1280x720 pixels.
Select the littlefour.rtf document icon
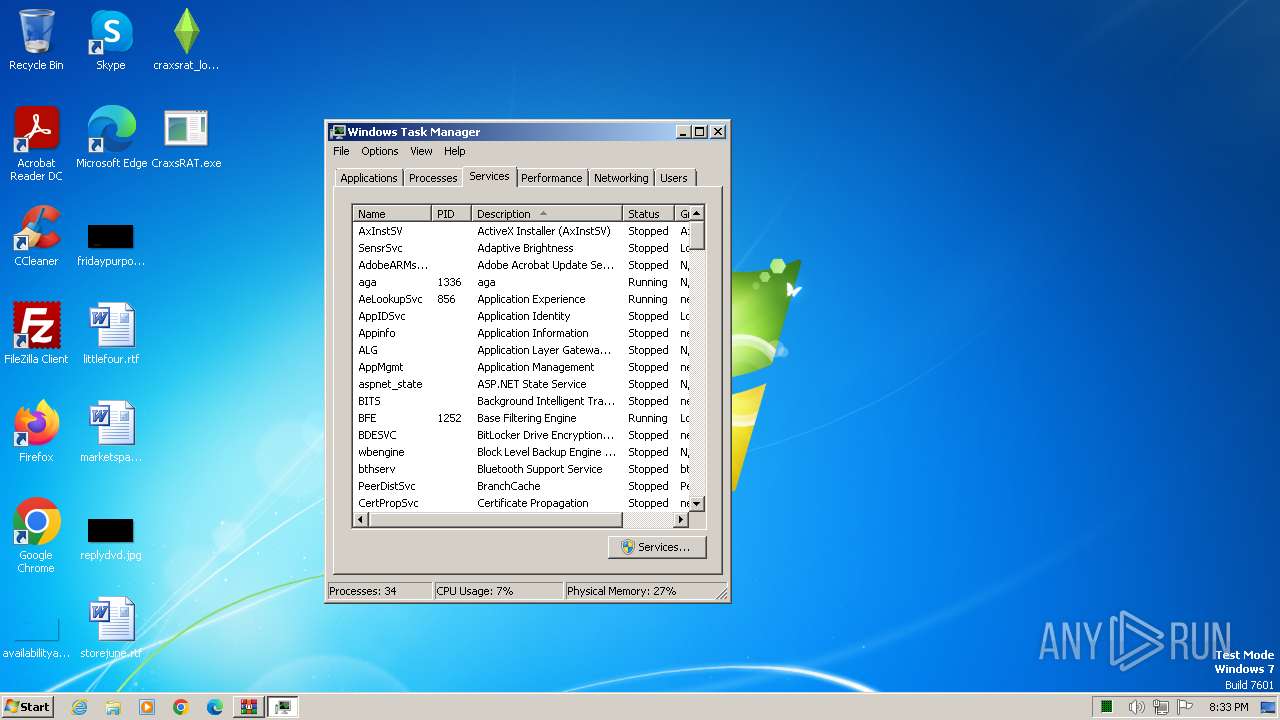(111, 334)
